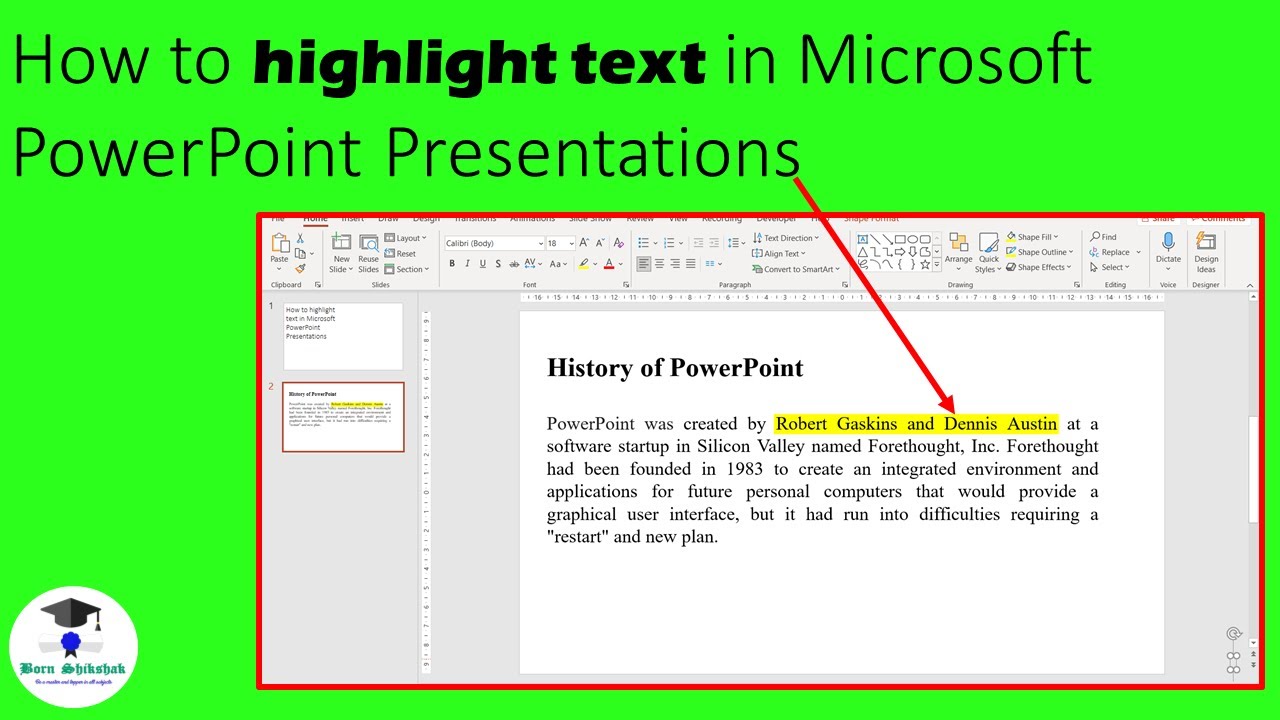
Task: Open the Drawing group dialog launcher
Action: (x=1077, y=285)
